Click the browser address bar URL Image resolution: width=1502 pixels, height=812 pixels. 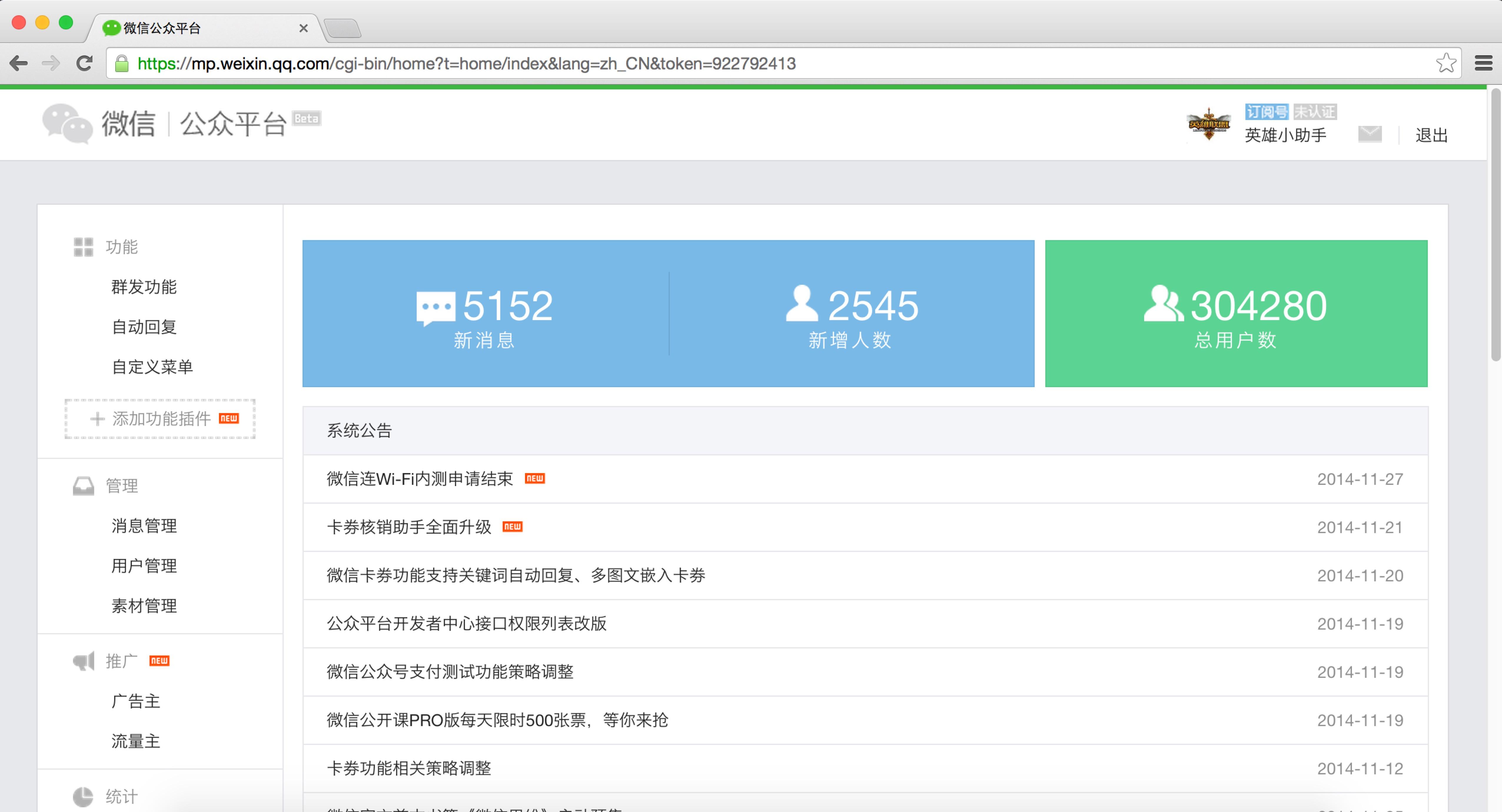coord(466,63)
